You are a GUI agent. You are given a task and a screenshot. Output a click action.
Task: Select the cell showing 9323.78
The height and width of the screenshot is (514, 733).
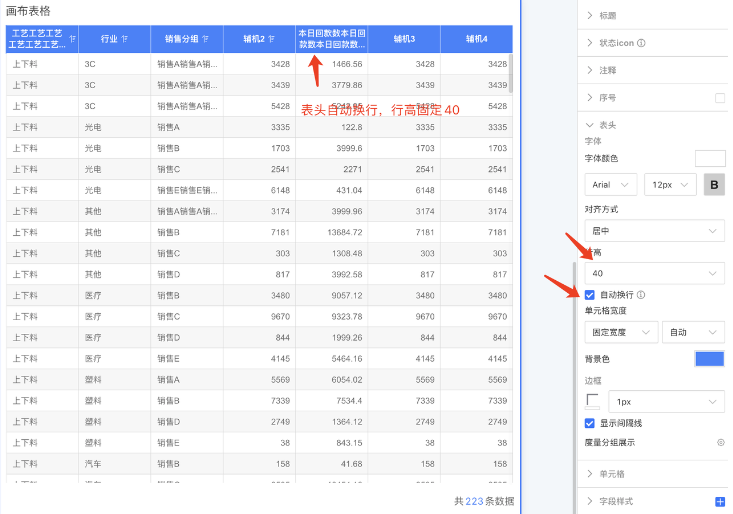[x=332, y=316]
